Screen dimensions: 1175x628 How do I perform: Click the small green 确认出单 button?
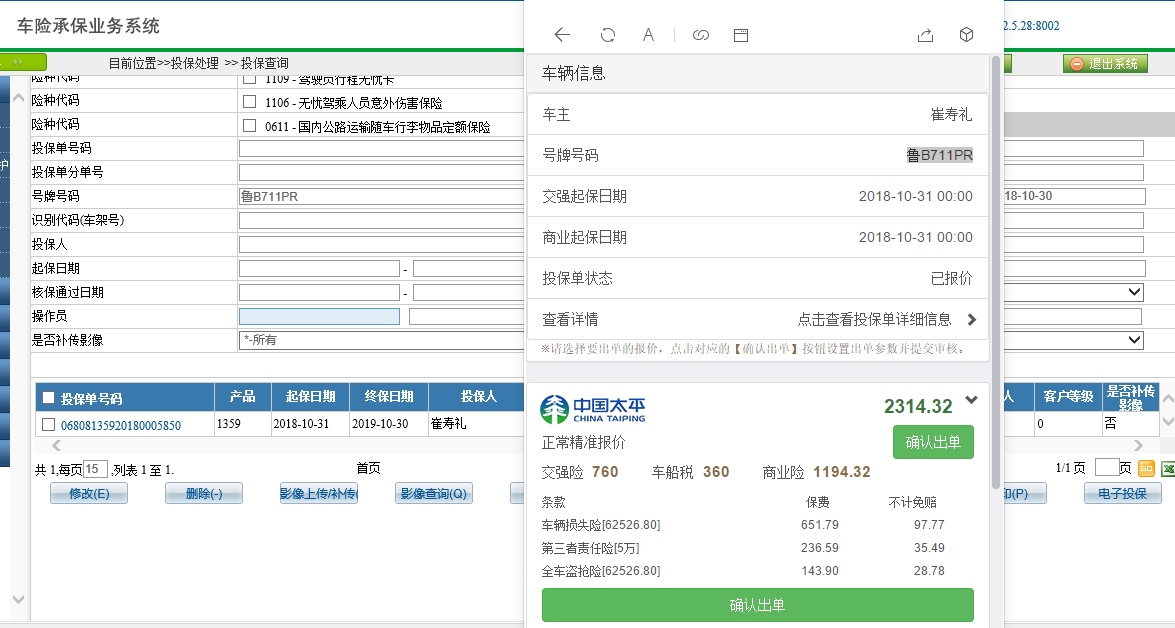pos(932,442)
